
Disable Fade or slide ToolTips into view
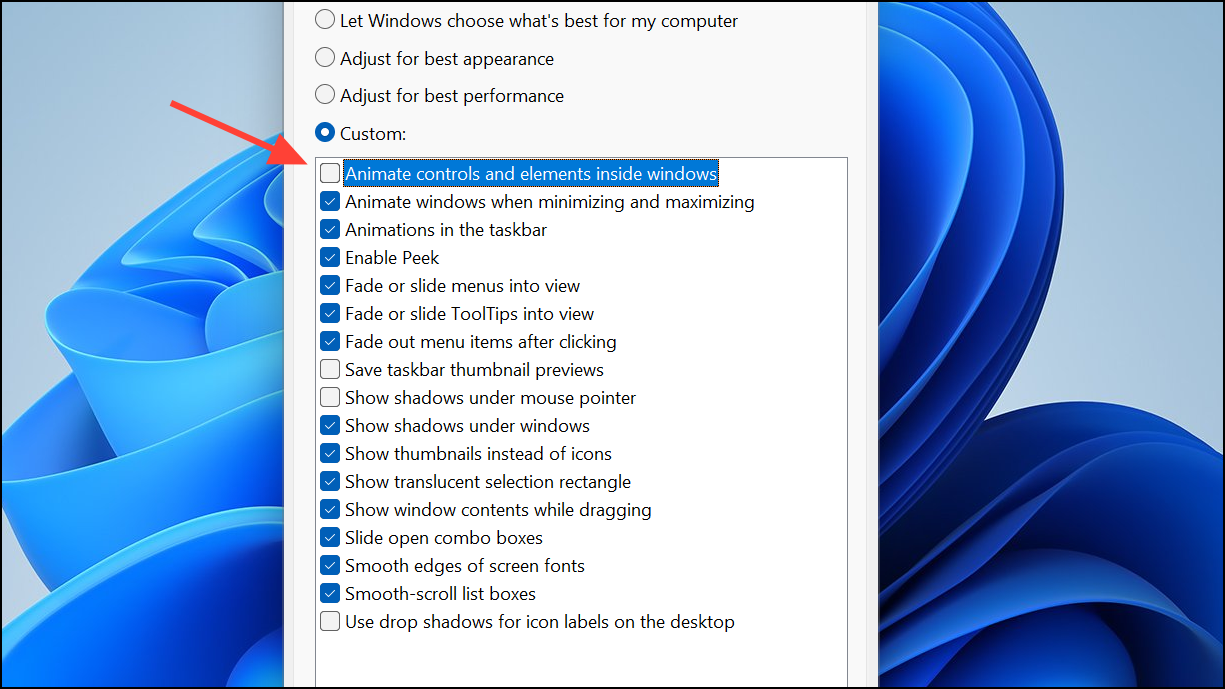pyautogui.click(x=330, y=313)
